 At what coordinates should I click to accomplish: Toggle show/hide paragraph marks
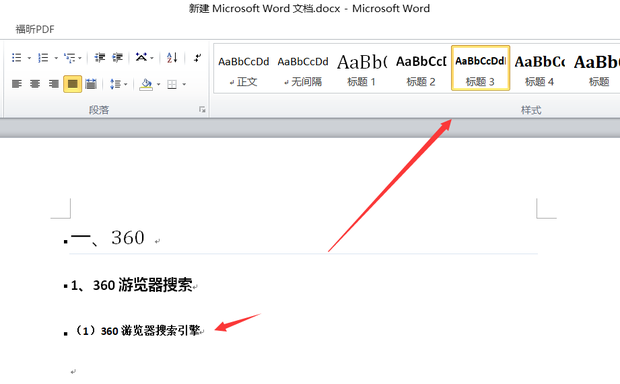(197, 58)
